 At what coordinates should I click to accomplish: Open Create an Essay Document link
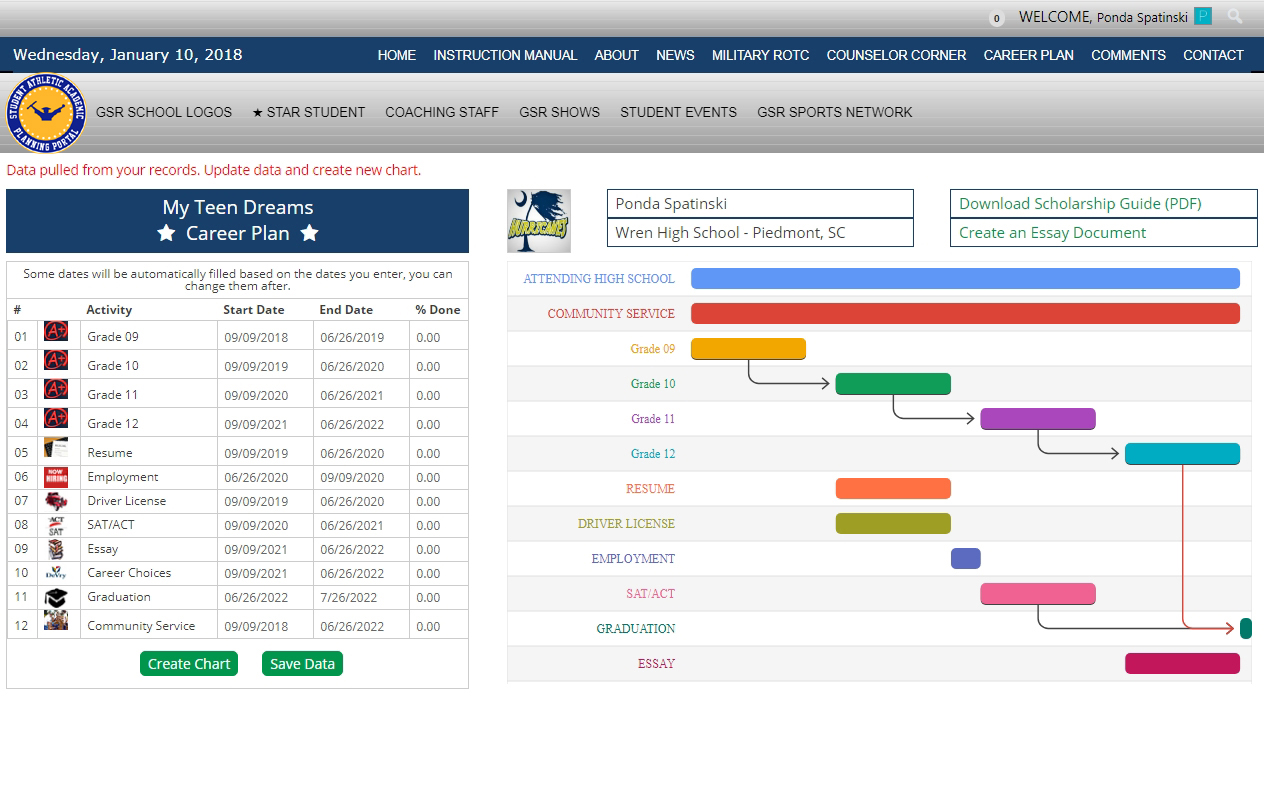[1052, 232]
